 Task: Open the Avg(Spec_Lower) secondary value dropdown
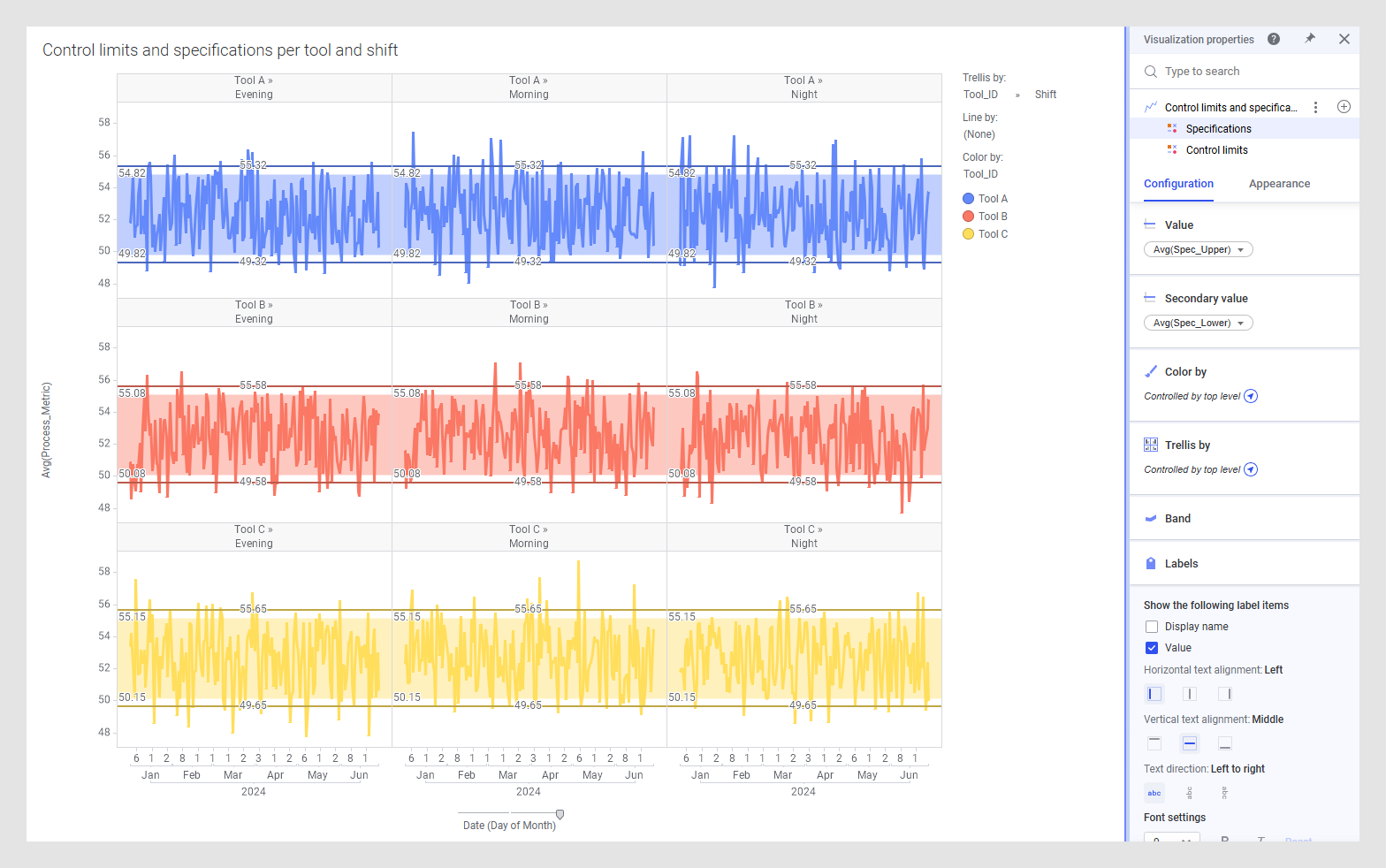[x=1199, y=323]
